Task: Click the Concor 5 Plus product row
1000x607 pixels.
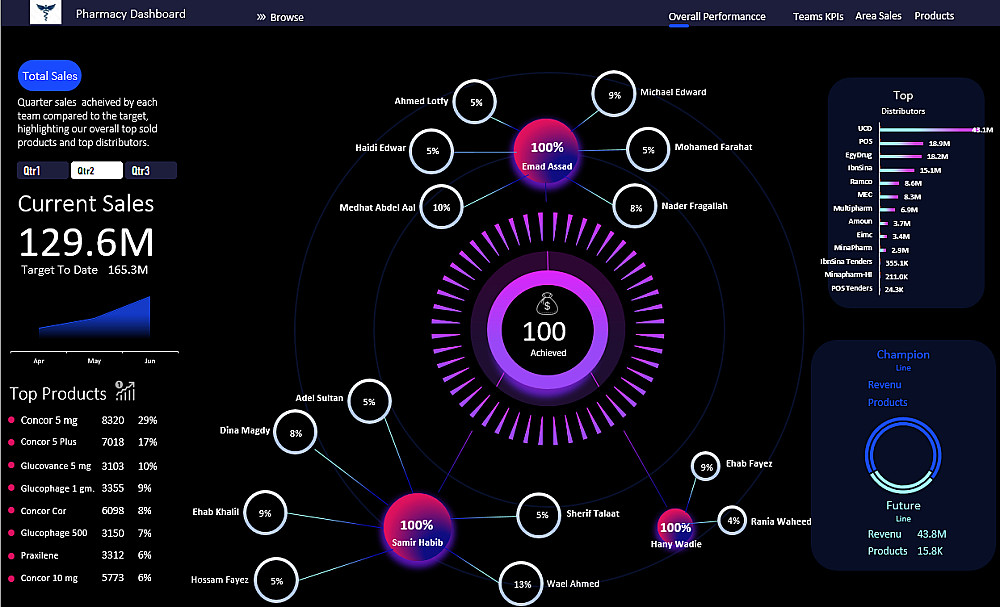Action: pos(83,442)
